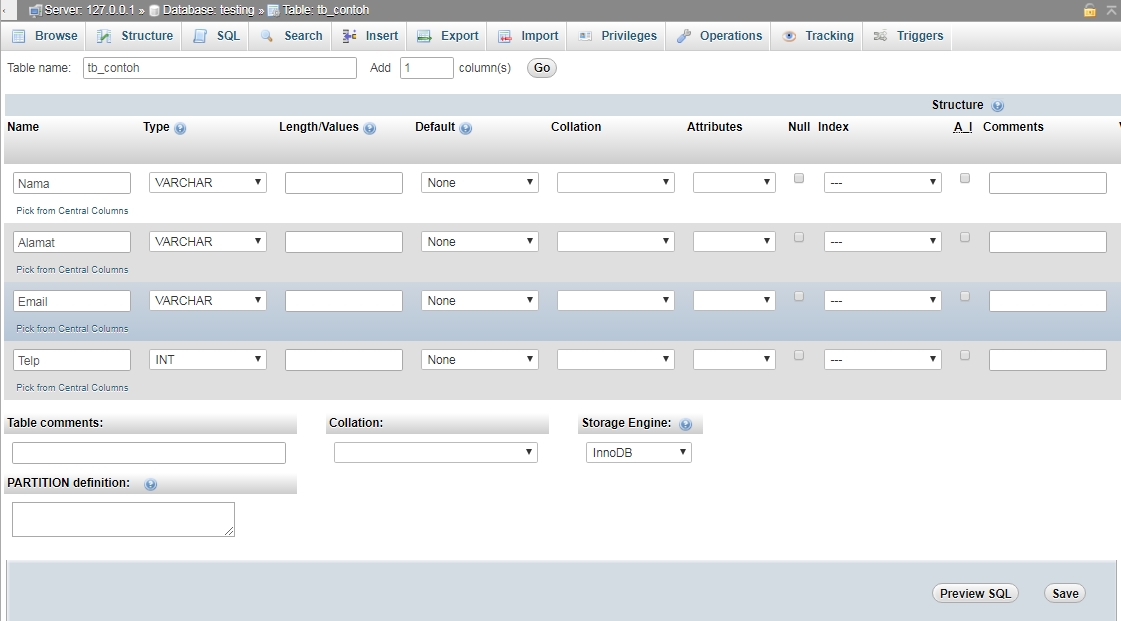Click the scroll-to-top chevron icon
1121x621 pixels.
[1110, 9]
